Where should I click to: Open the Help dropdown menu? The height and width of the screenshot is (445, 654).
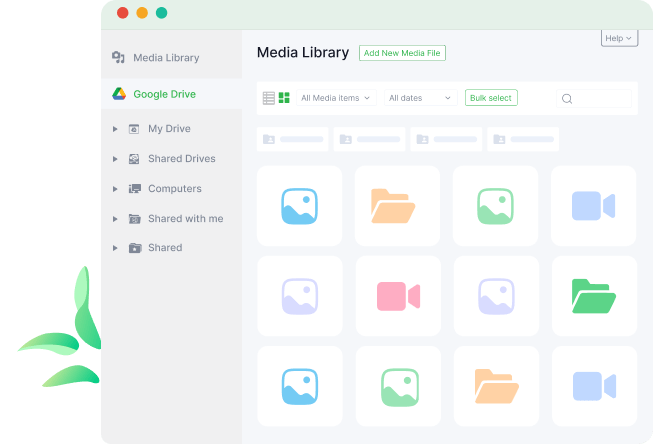(x=618, y=38)
